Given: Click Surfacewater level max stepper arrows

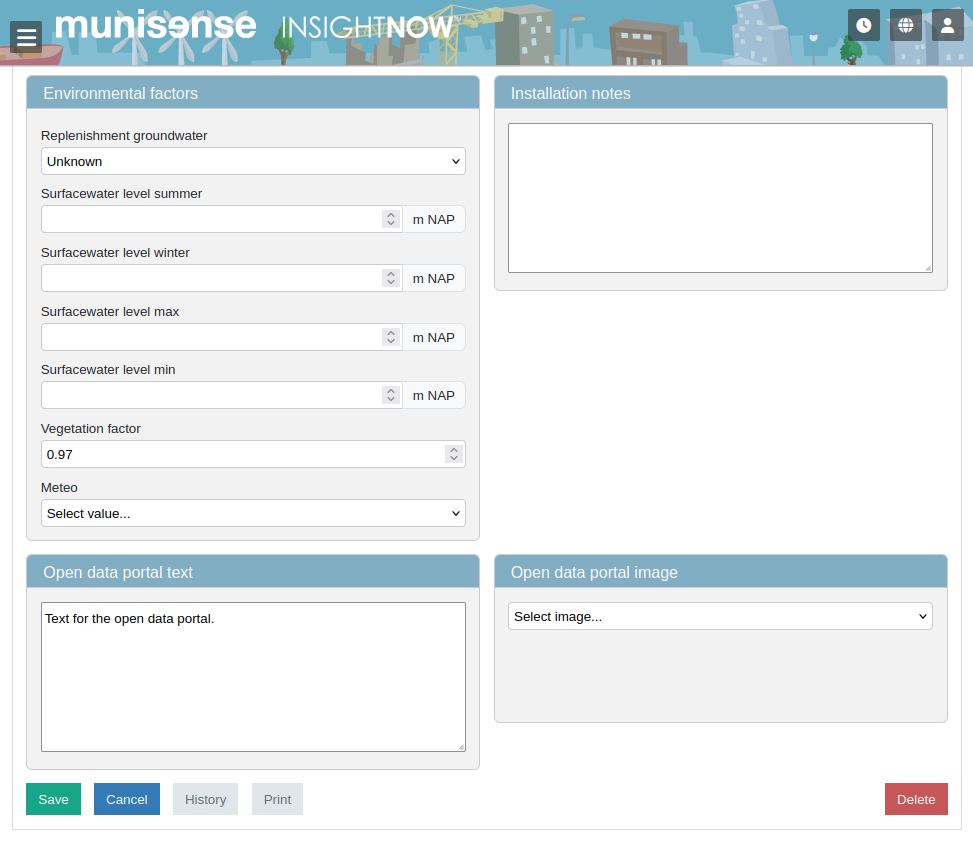Looking at the screenshot, I should click(x=390, y=337).
